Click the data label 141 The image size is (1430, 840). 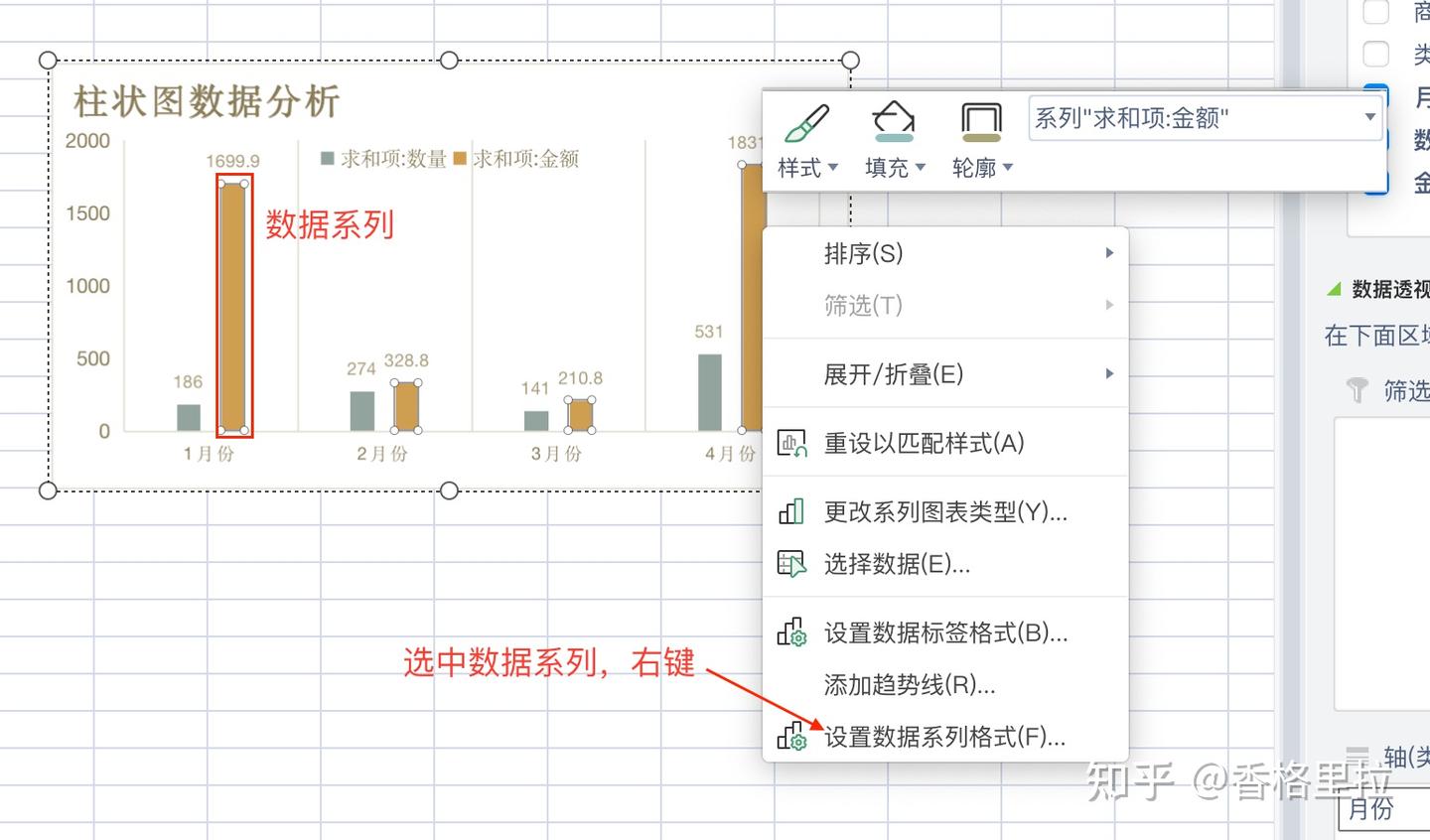535,388
